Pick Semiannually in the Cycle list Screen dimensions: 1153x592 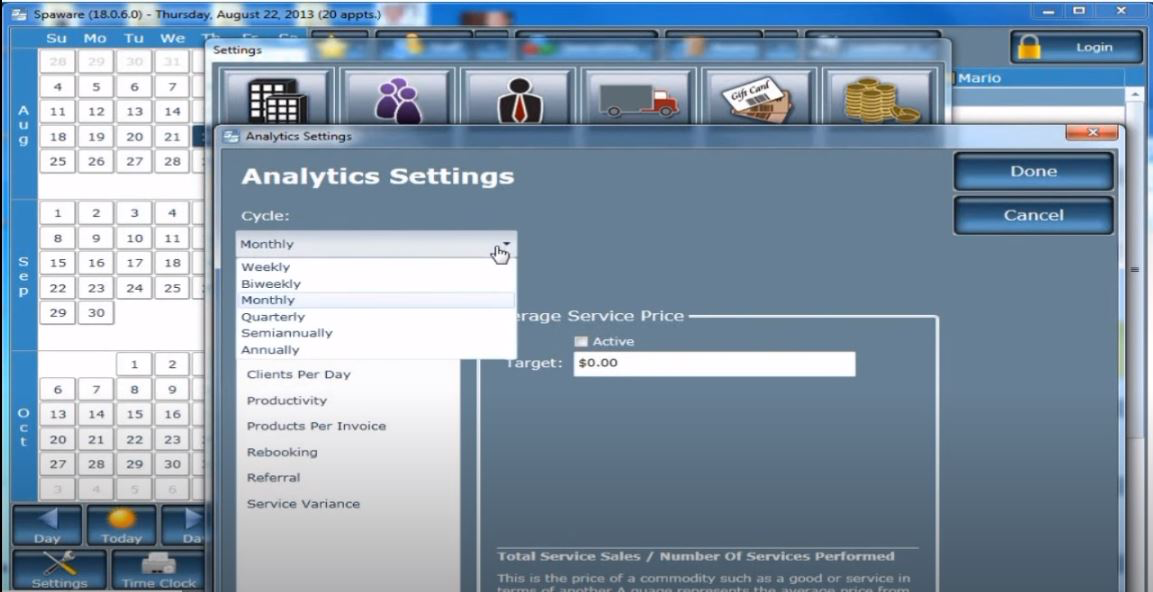click(376, 333)
